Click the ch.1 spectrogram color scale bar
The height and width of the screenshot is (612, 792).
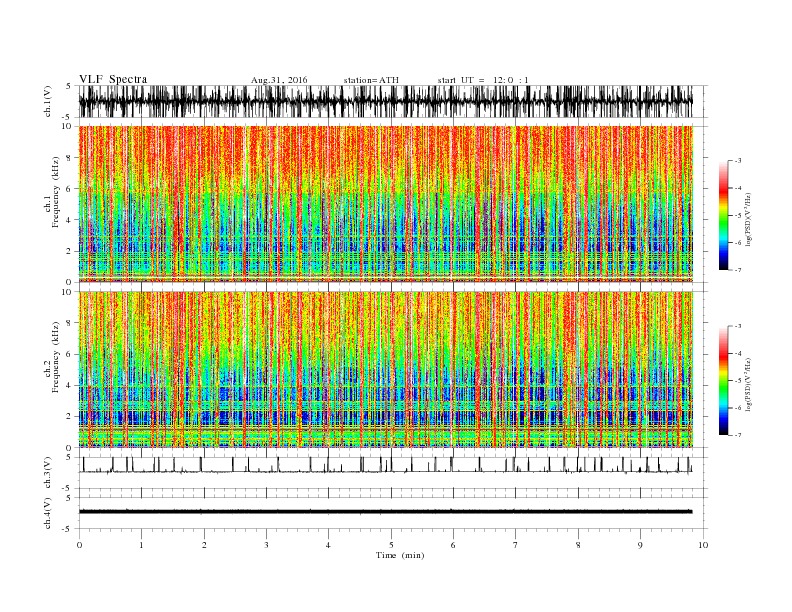(x=723, y=216)
